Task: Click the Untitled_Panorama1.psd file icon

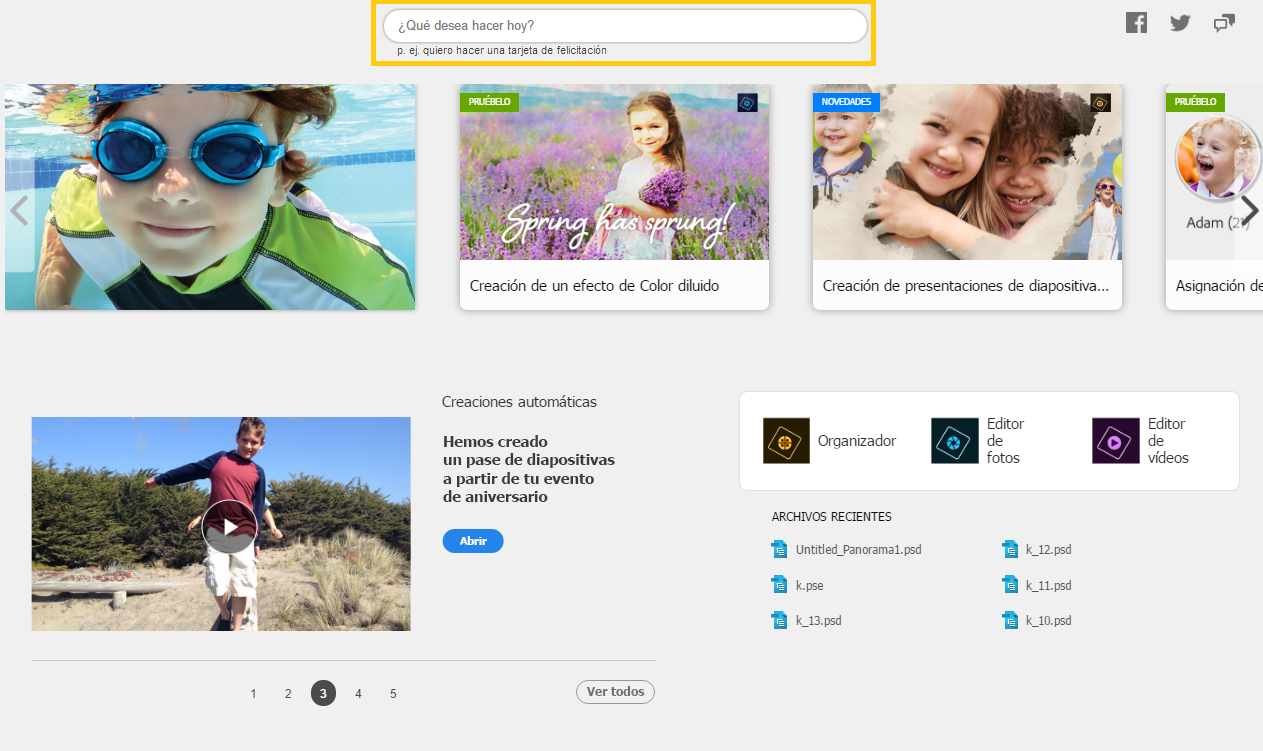Action: [x=780, y=549]
